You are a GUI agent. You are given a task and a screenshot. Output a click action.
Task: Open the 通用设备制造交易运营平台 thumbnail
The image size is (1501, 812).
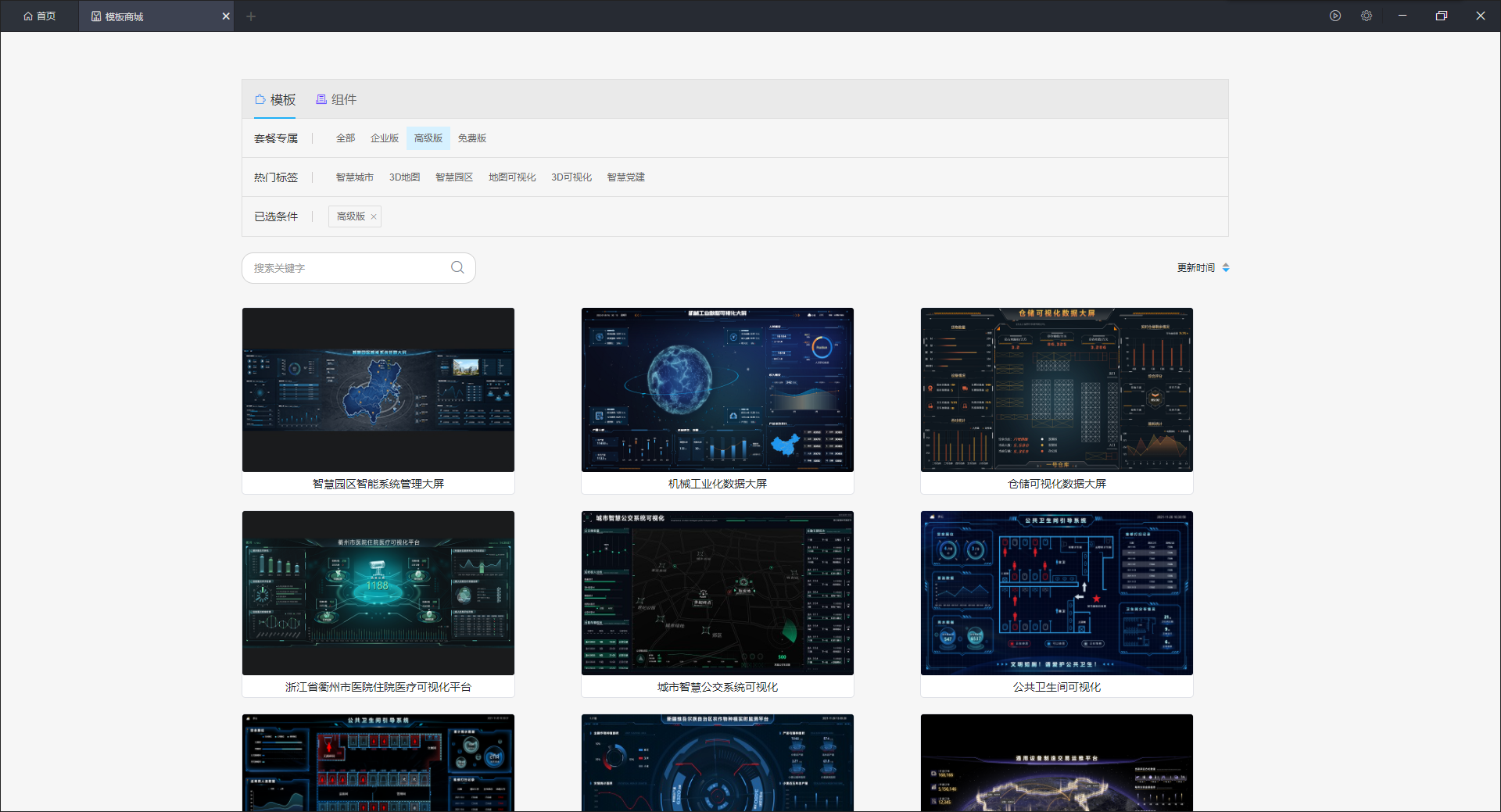pyautogui.click(x=1057, y=763)
